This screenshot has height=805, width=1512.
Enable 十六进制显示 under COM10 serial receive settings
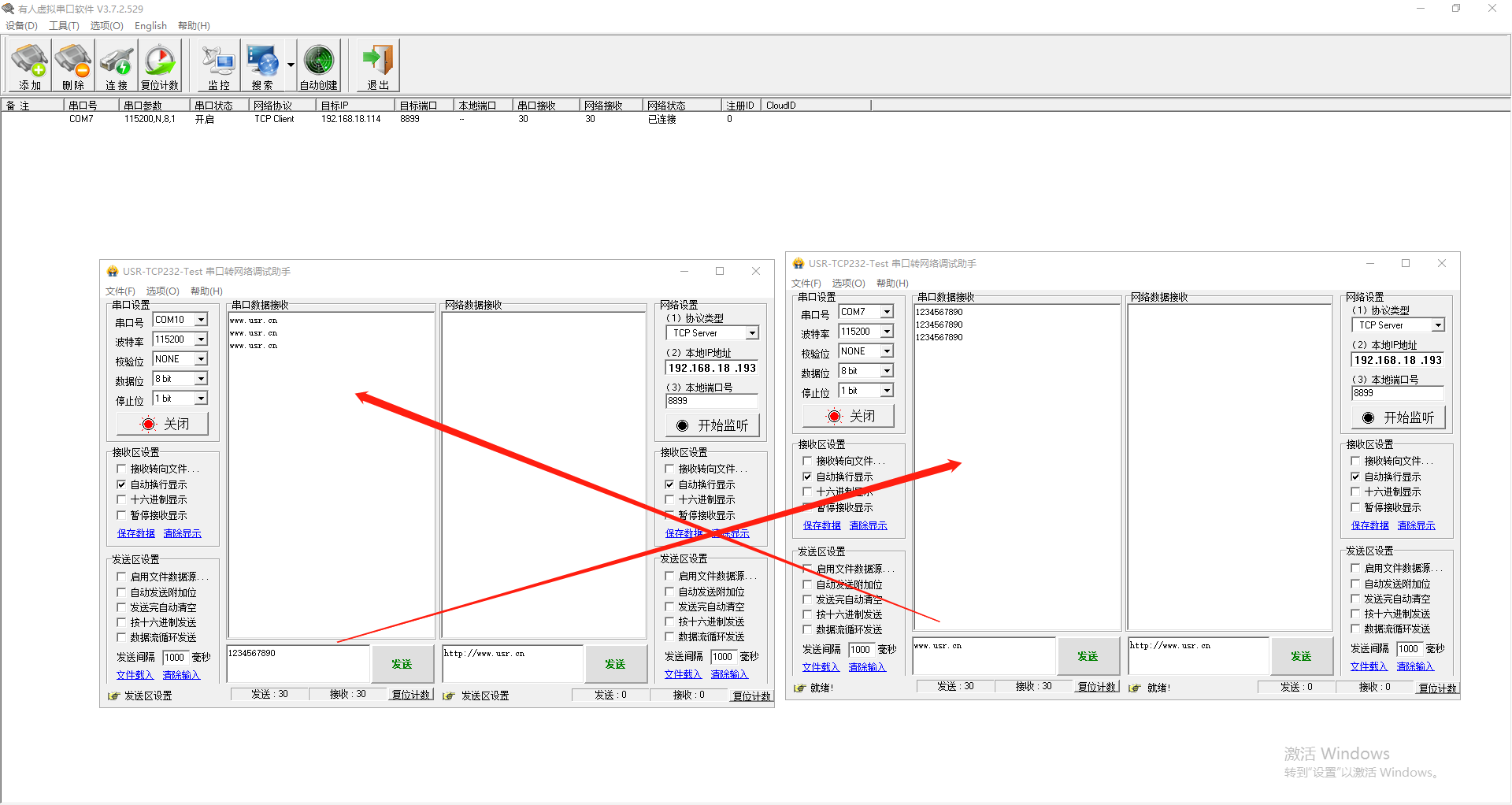click(x=121, y=500)
